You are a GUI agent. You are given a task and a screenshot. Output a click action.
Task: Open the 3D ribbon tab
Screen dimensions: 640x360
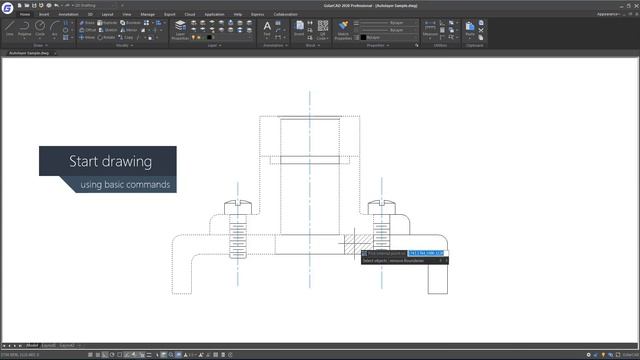(90, 14)
